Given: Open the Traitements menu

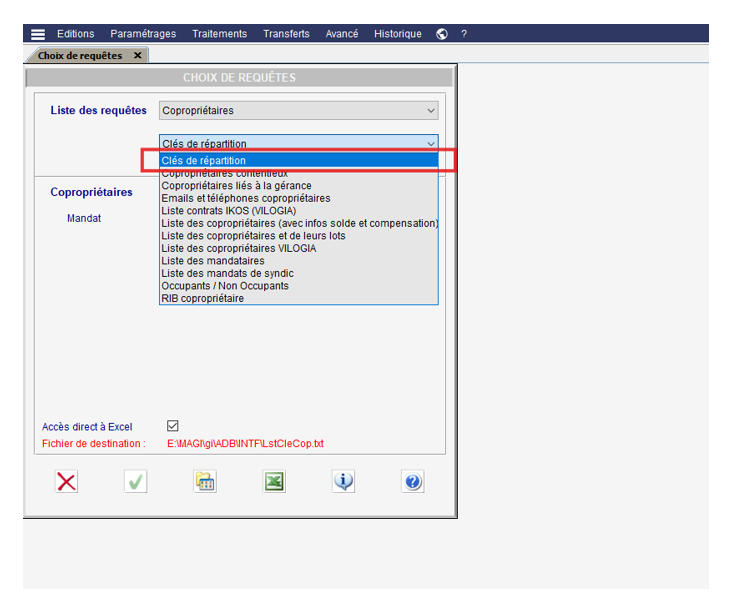Looking at the screenshot, I should click(219, 34).
